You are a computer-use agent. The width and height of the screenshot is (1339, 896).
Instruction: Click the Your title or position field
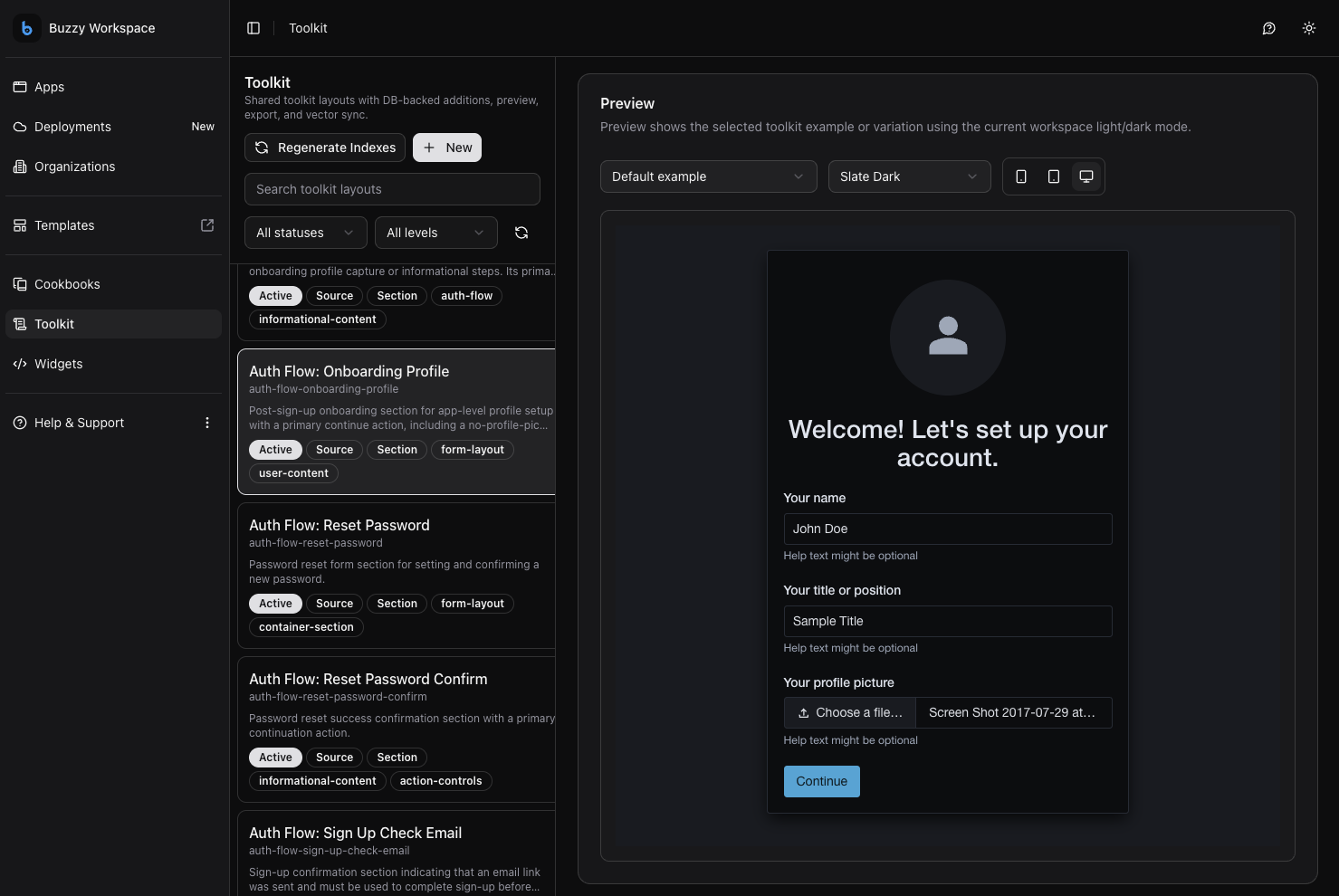pyautogui.click(x=948, y=621)
